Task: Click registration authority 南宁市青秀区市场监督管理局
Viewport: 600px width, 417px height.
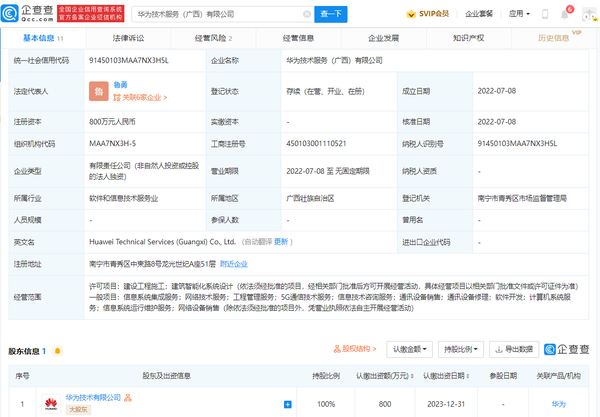Action: [522, 198]
